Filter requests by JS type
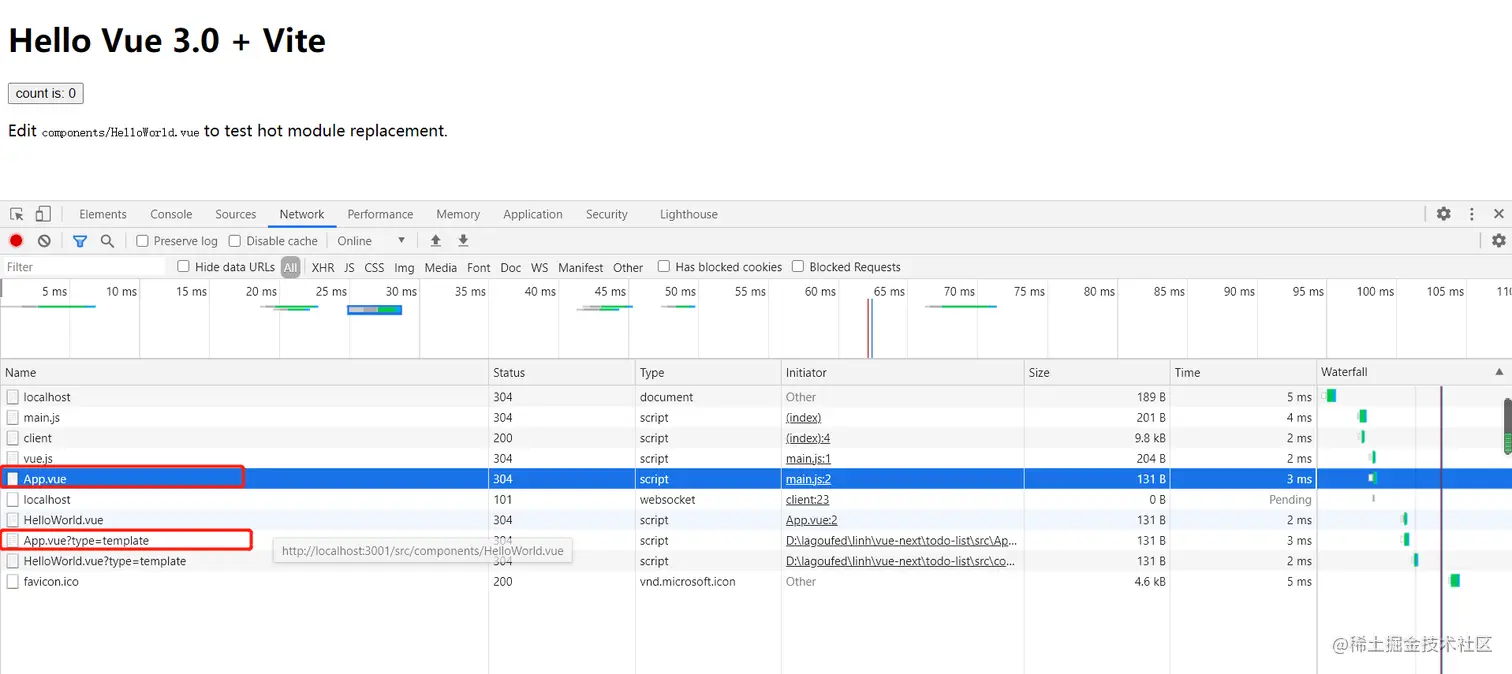 pos(349,267)
